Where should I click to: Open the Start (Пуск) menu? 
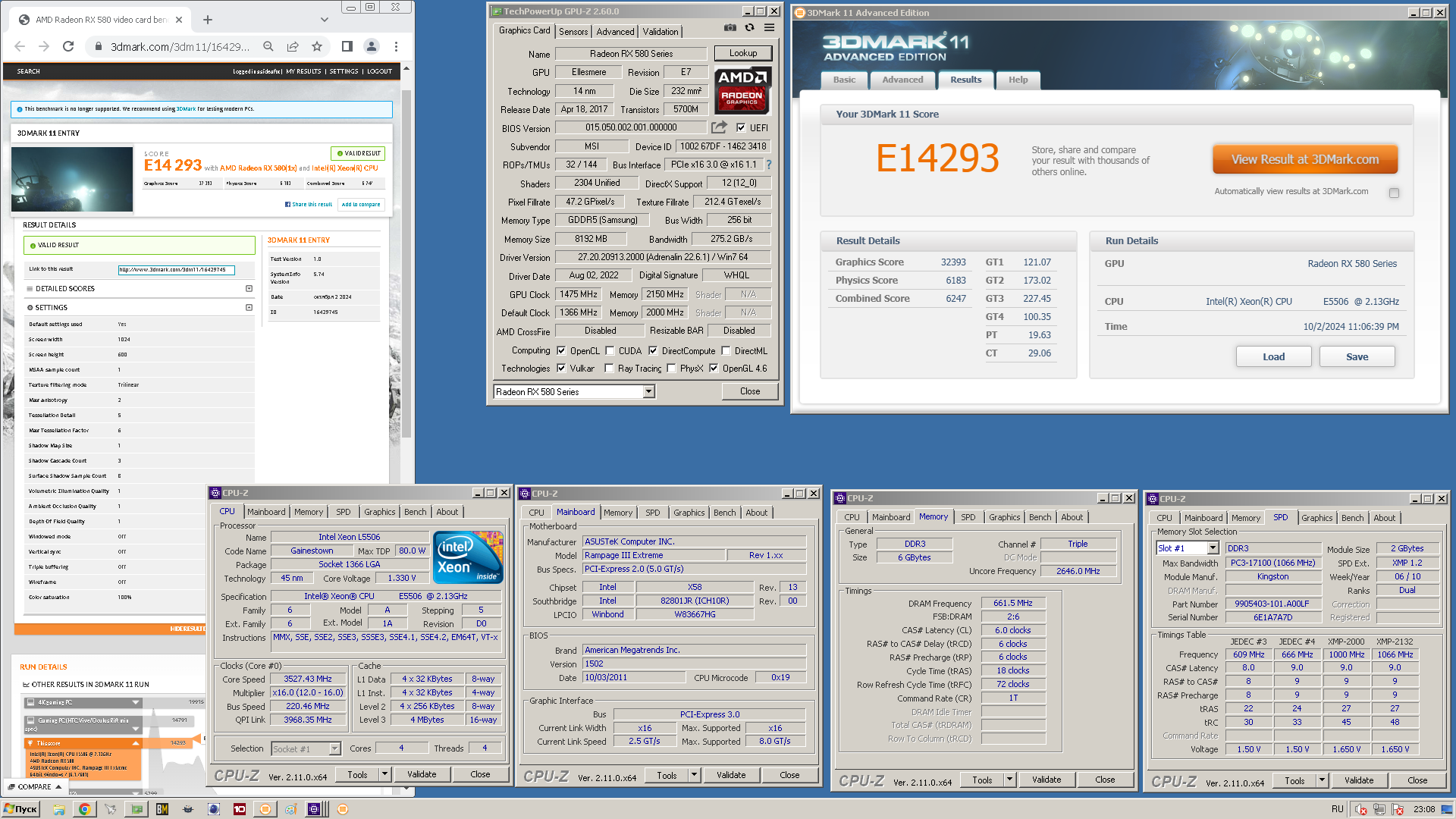20,809
